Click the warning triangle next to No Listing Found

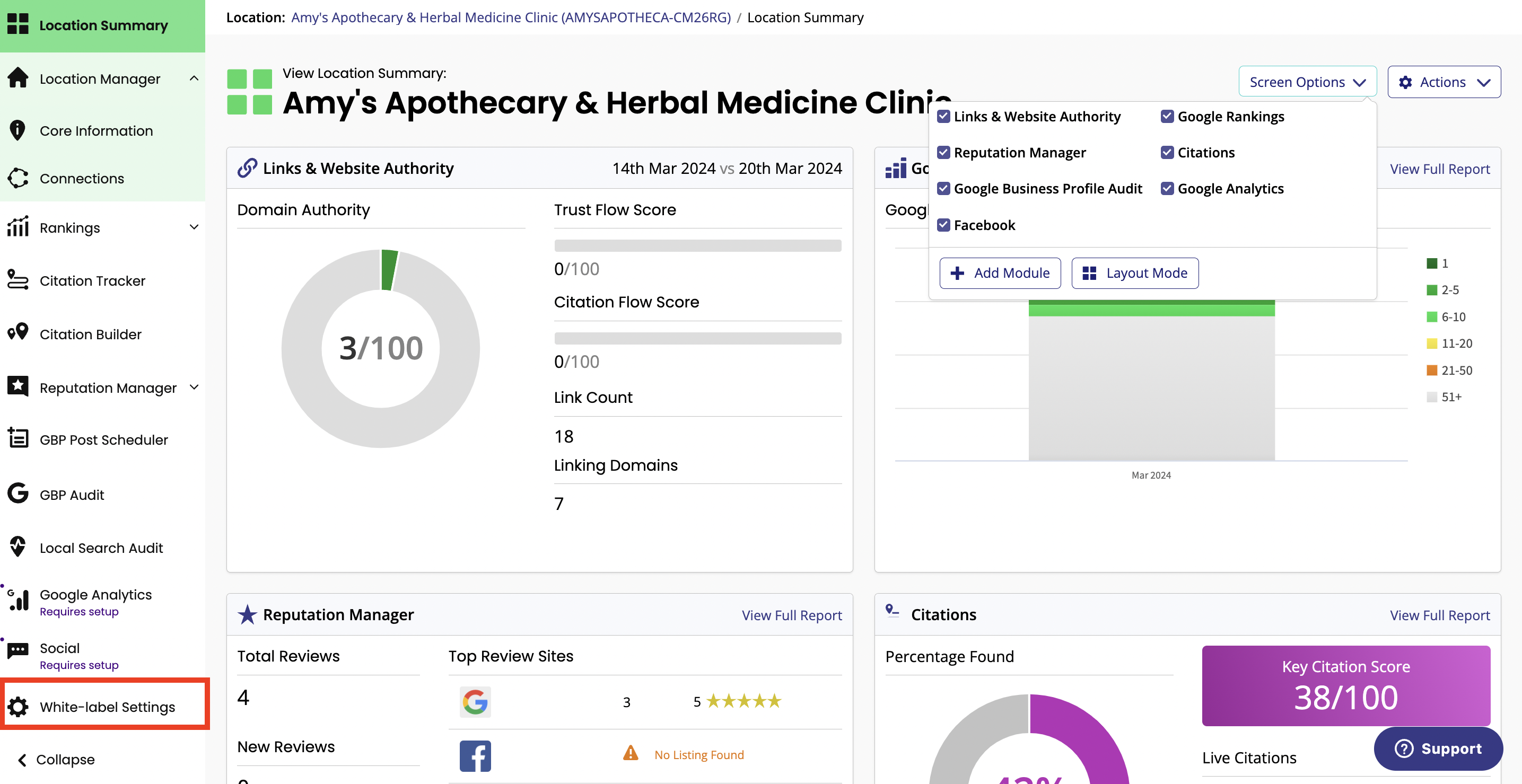pyautogui.click(x=631, y=753)
